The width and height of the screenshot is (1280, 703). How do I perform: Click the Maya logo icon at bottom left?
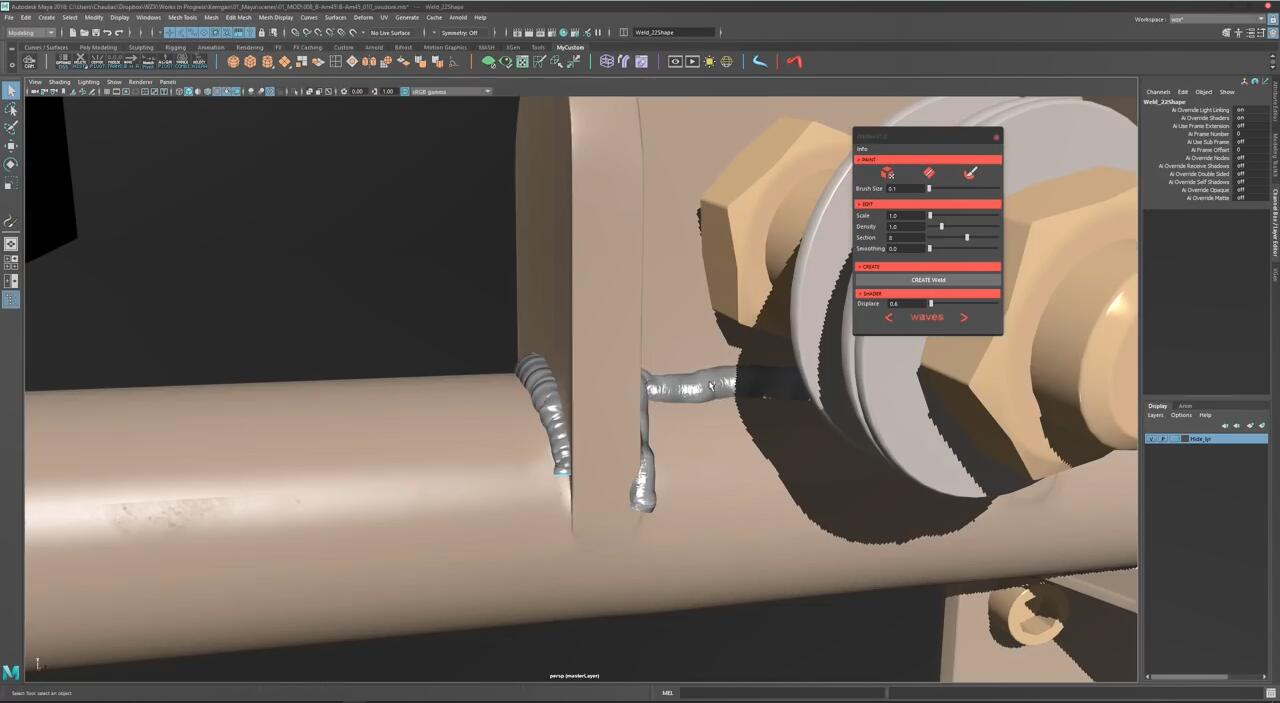click(11, 672)
